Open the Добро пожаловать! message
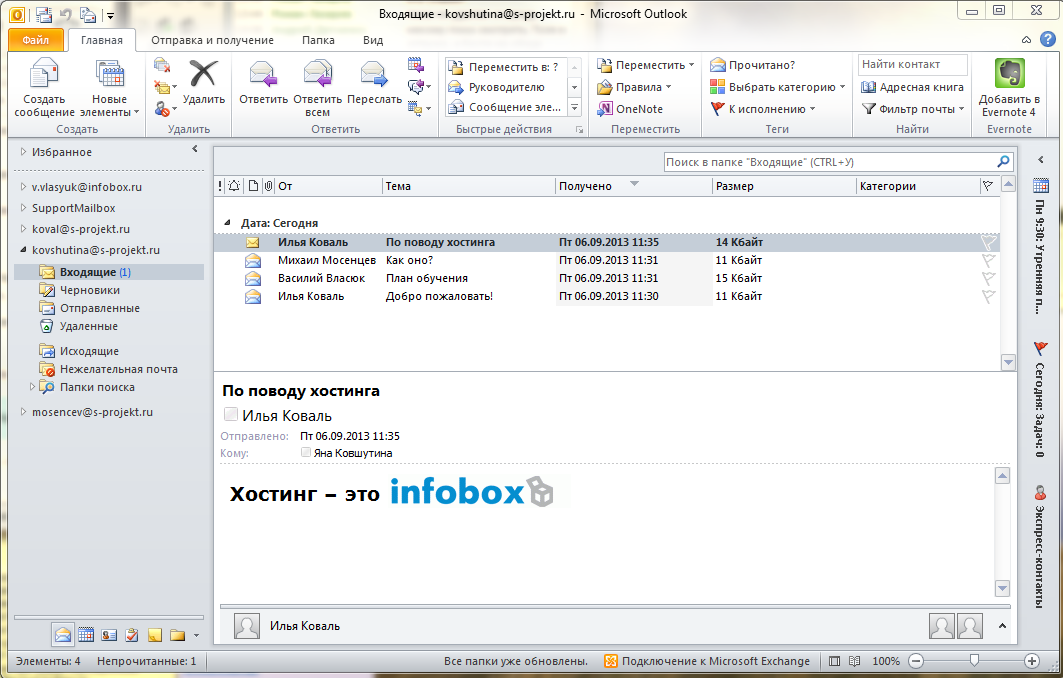Screen dimensions: 1063x678 [x=607, y=296]
